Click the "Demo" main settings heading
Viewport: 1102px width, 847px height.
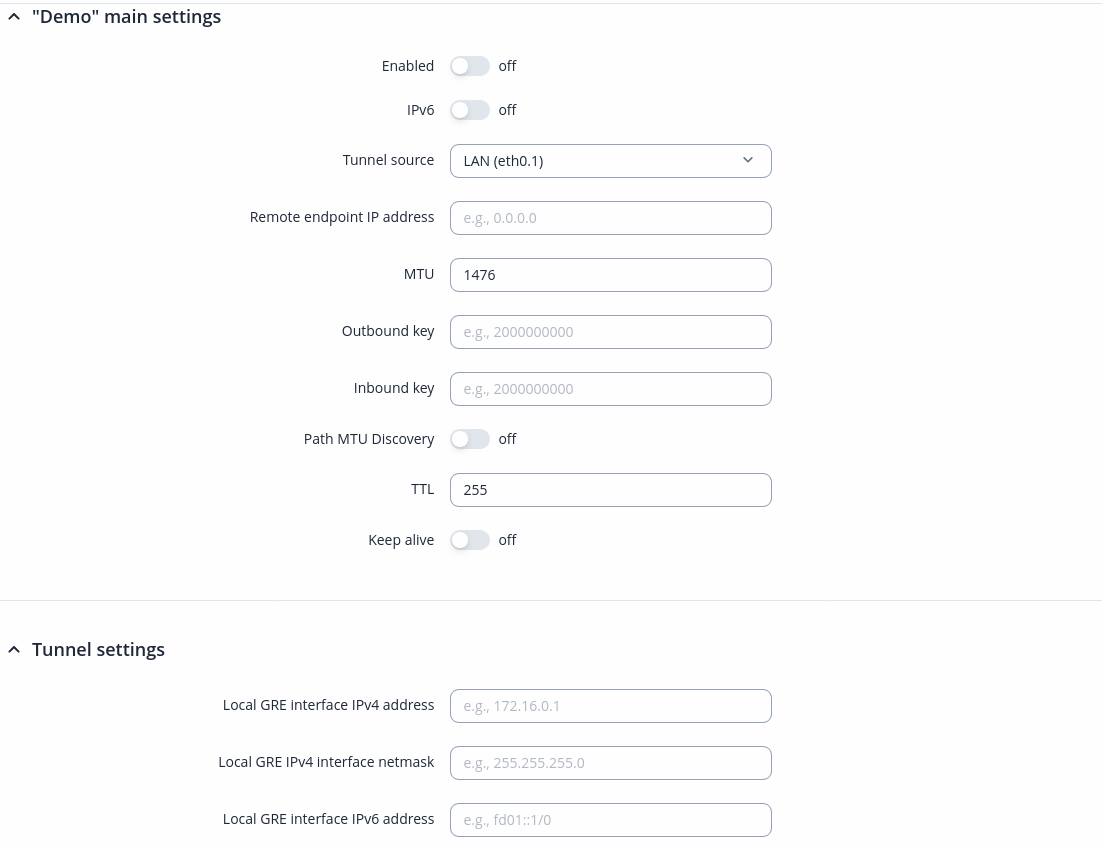(126, 17)
